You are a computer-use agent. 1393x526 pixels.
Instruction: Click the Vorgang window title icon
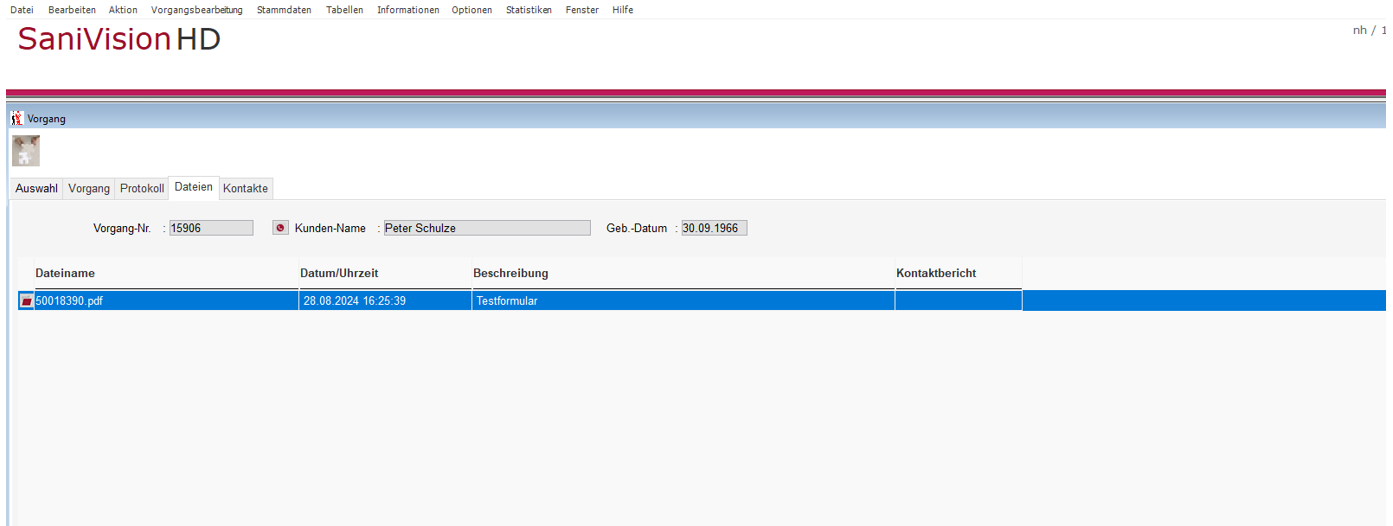17,118
